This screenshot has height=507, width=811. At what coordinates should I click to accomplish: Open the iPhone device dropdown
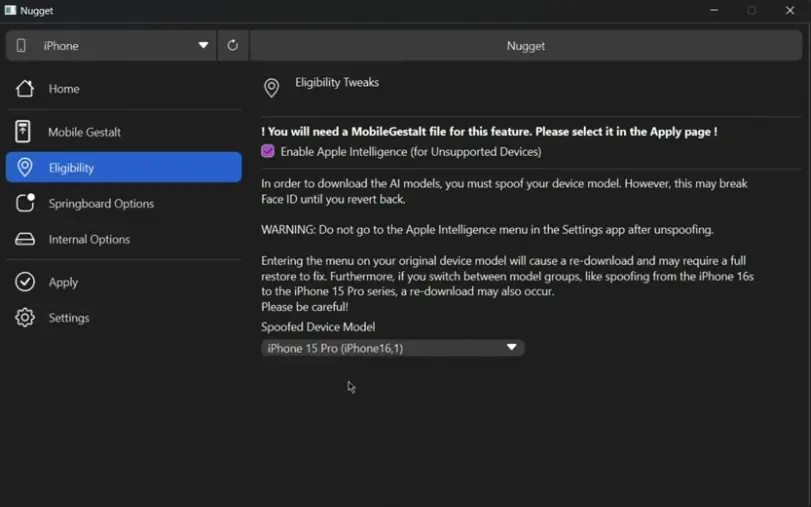pyautogui.click(x=111, y=46)
